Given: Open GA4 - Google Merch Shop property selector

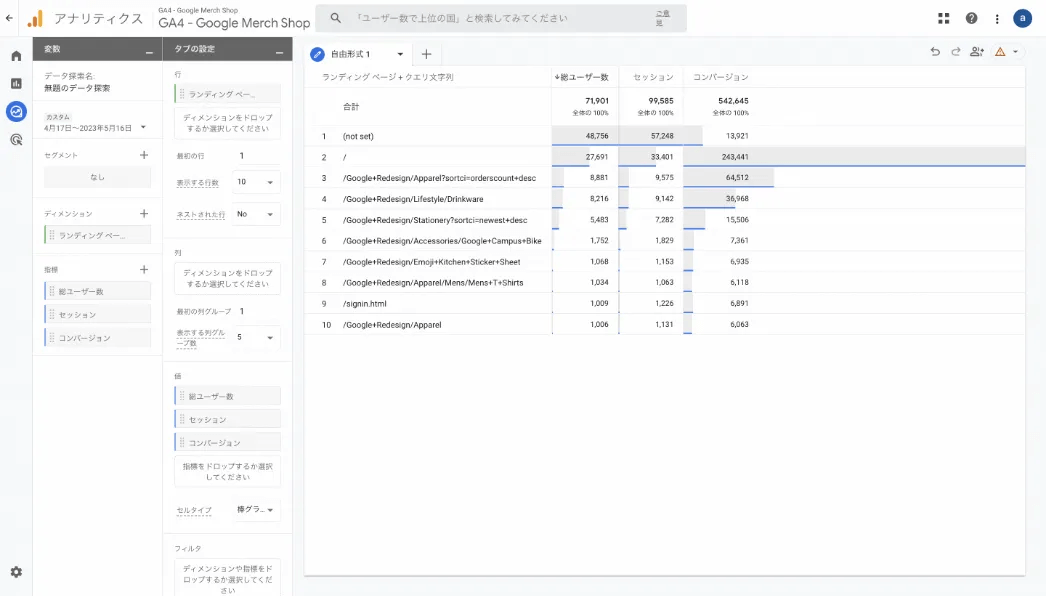Looking at the screenshot, I should (234, 19).
